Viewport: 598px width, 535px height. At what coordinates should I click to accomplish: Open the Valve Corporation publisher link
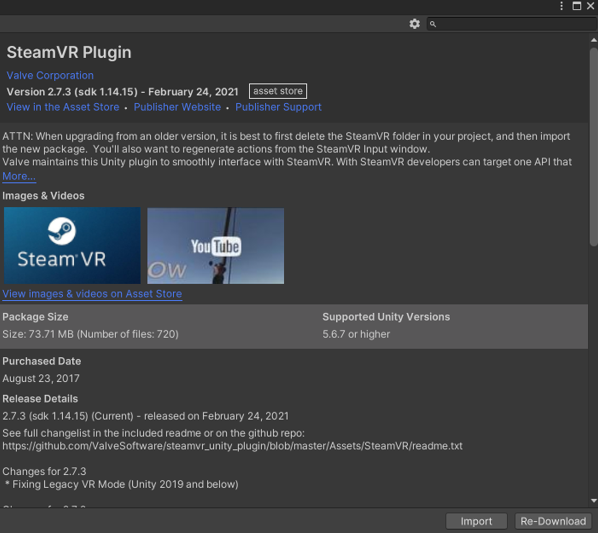pos(50,76)
